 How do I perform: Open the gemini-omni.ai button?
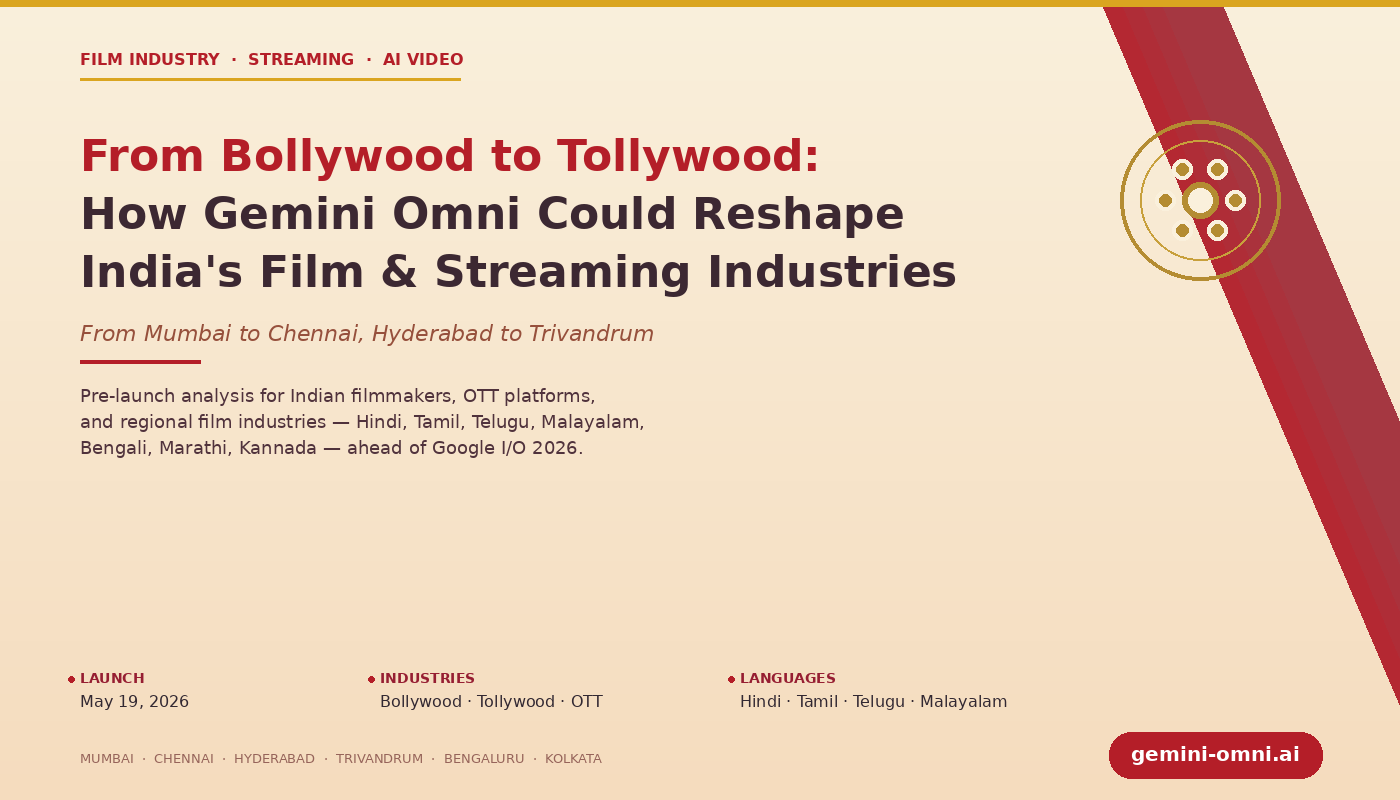pyautogui.click(x=1215, y=755)
